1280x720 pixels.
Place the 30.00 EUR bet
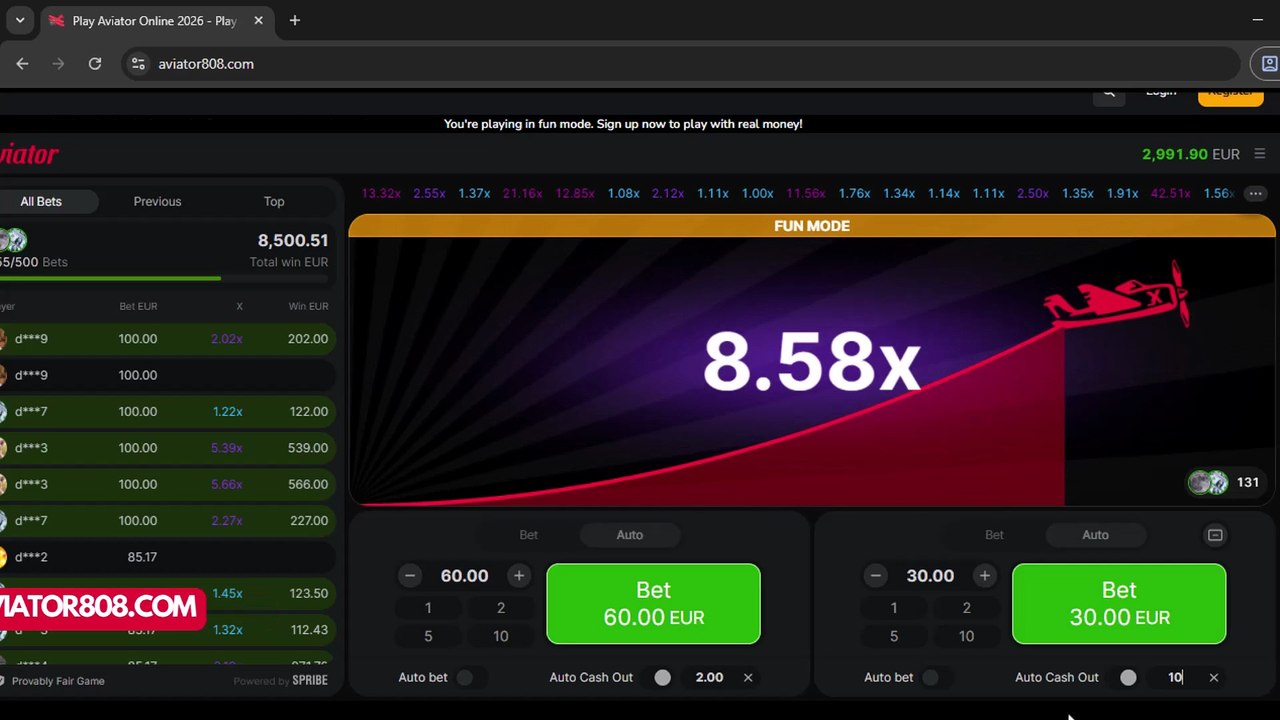(x=1119, y=604)
